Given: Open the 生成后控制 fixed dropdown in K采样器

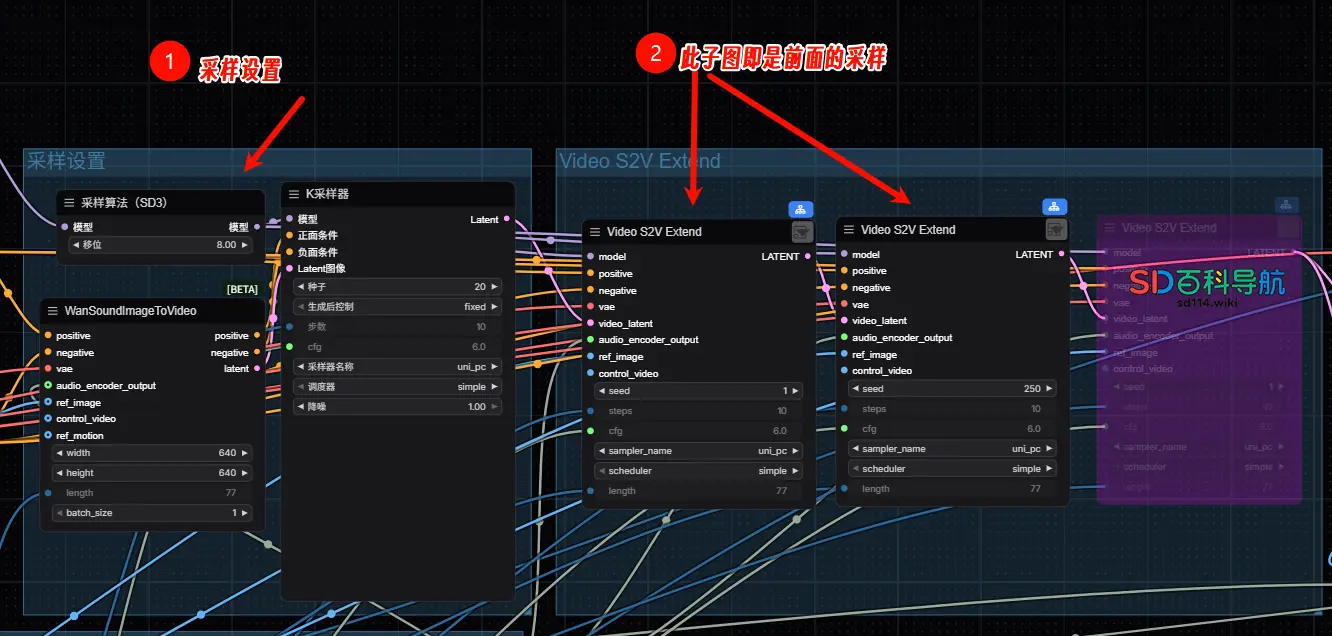Looking at the screenshot, I should click(396, 307).
